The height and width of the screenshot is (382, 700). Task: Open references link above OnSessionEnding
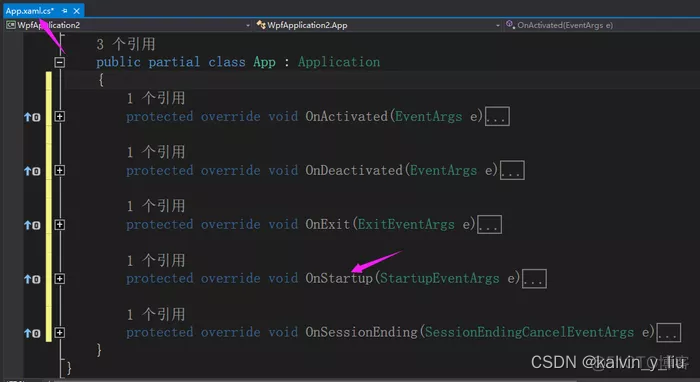pyautogui.click(x=156, y=315)
